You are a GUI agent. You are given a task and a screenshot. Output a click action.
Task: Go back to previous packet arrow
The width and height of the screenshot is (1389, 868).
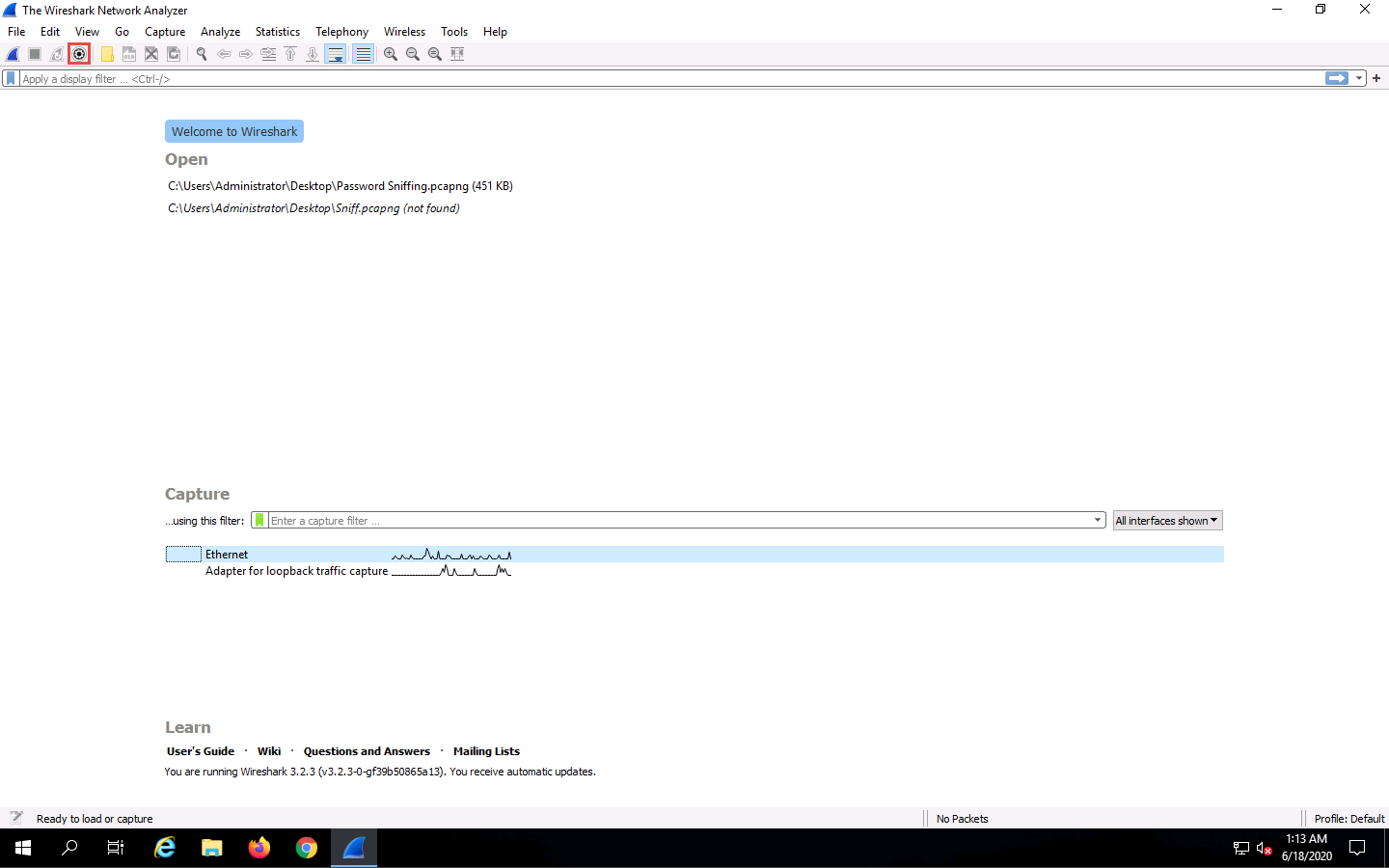224,54
